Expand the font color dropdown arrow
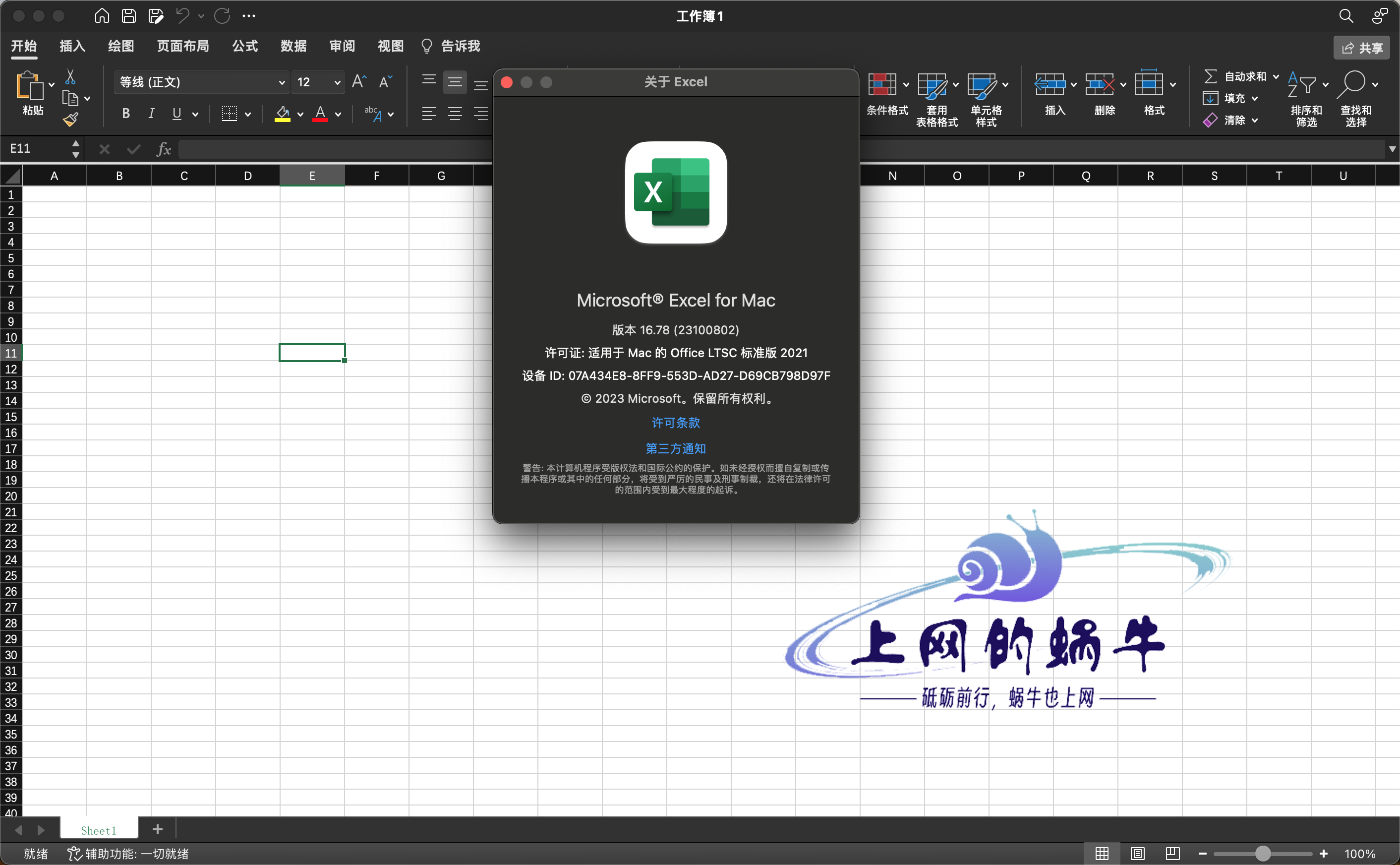 [x=338, y=115]
